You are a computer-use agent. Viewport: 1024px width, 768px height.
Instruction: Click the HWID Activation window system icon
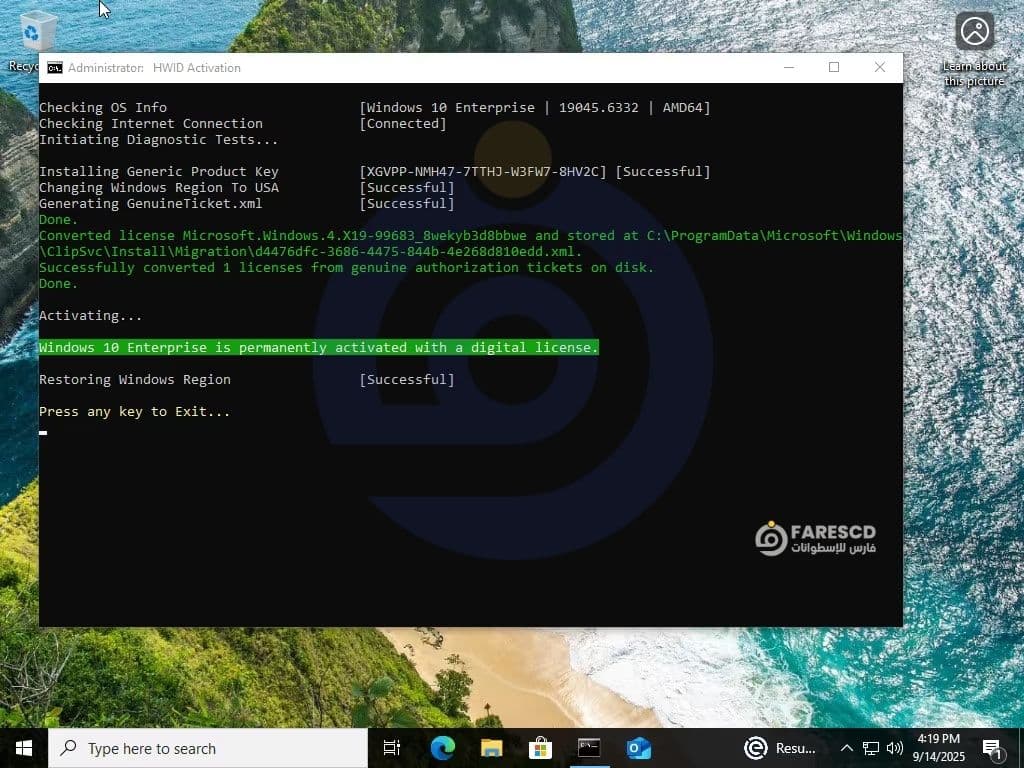pyautogui.click(x=55, y=68)
